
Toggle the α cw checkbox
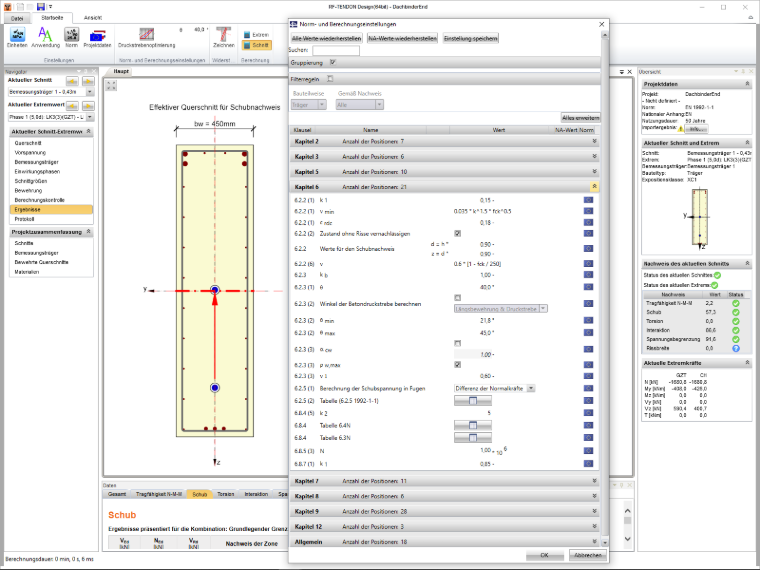(458, 343)
